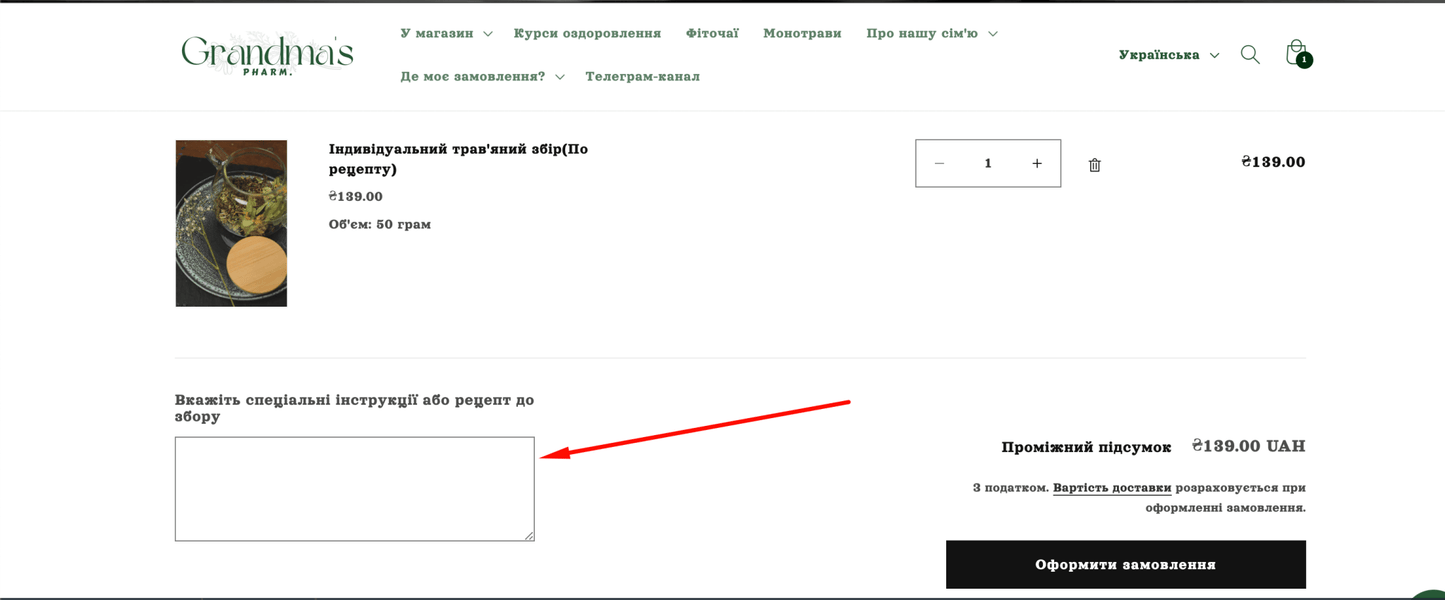This screenshot has width=1445, height=600.
Task: Select "Монотрави" in the navigation
Action: [x=802, y=34]
